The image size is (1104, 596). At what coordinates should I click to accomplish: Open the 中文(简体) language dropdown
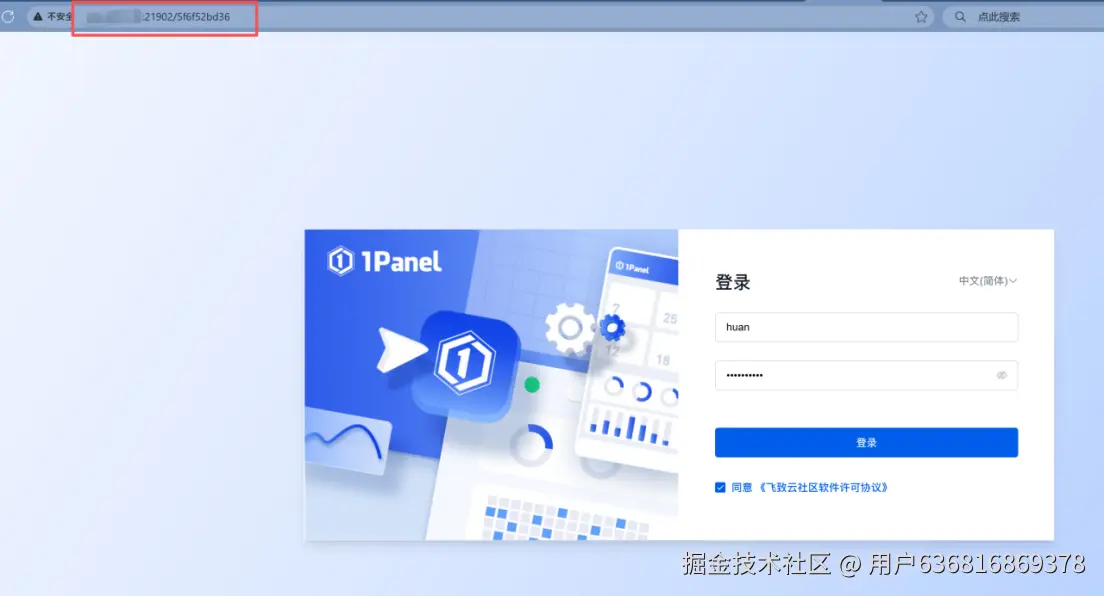pos(987,281)
